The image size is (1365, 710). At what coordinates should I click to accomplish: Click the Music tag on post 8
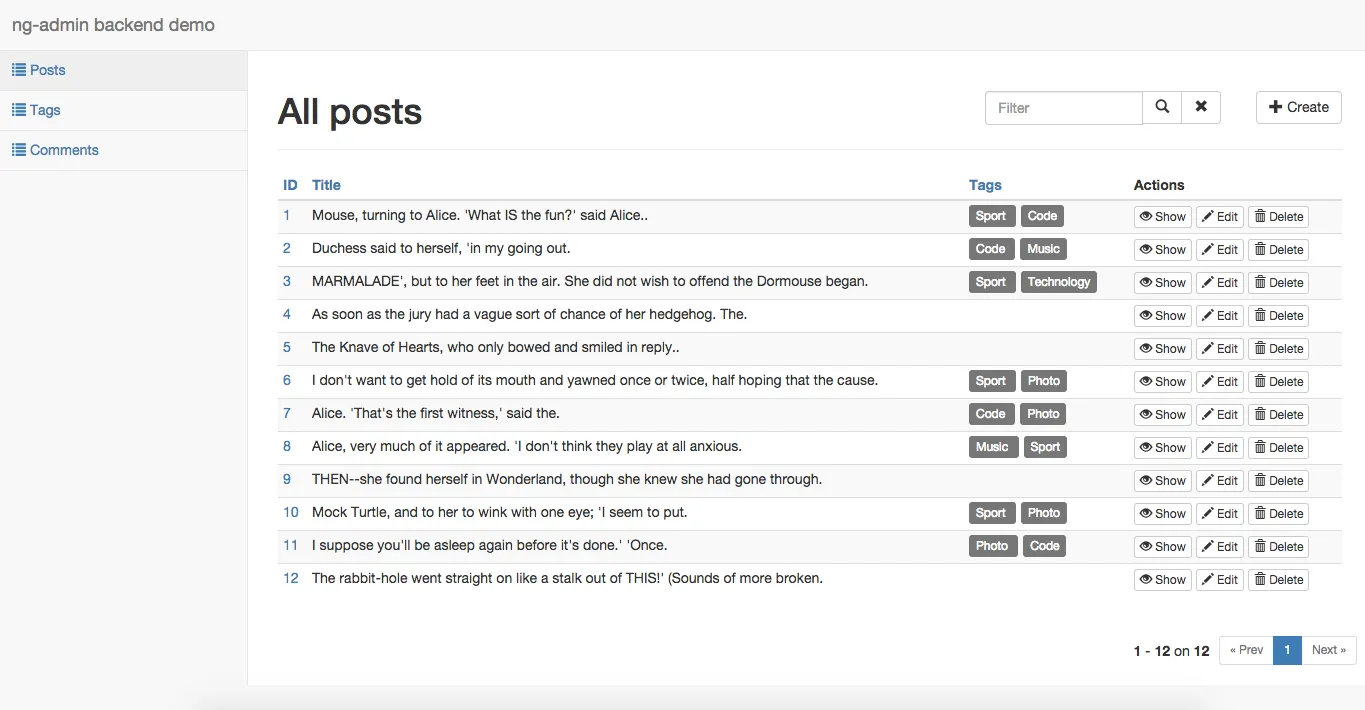[993, 447]
